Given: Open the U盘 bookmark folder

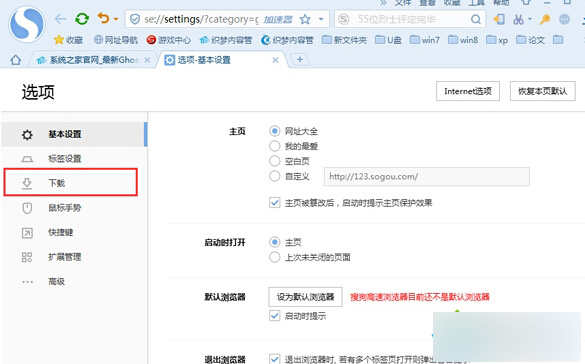Looking at the screenshot, I should coord(388,40).
